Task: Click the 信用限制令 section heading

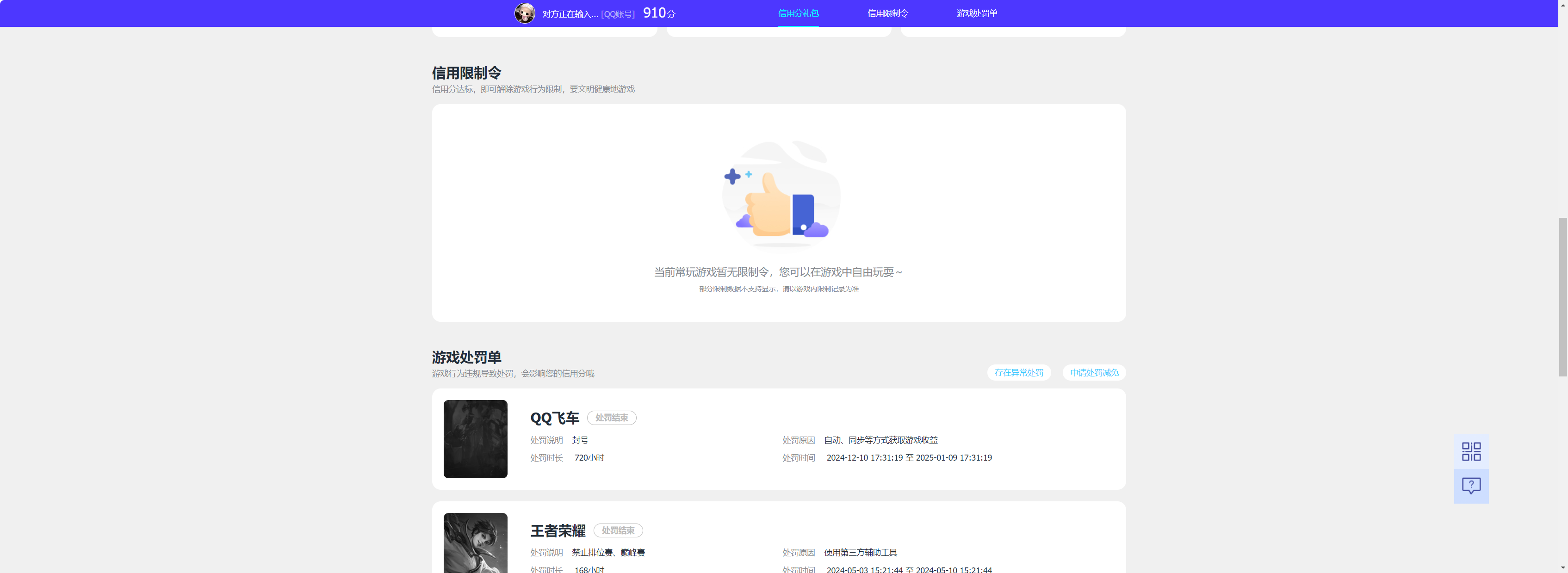Action: click(466, 73)
